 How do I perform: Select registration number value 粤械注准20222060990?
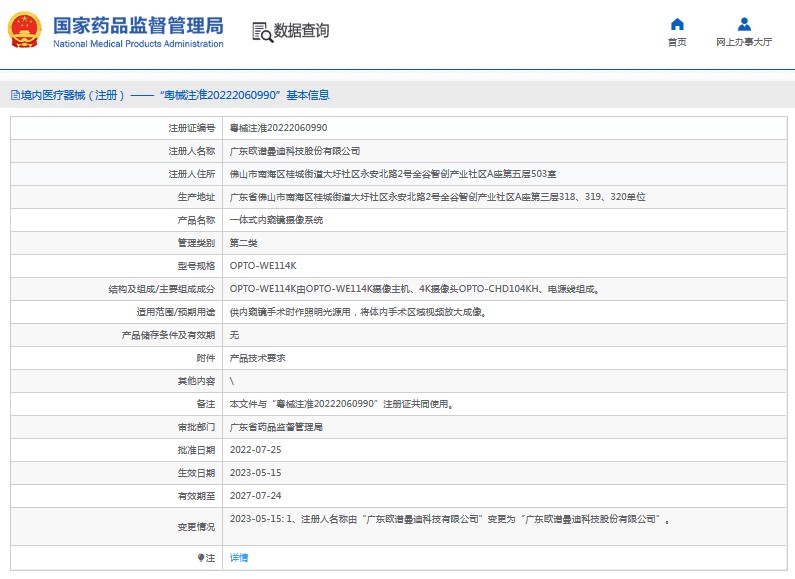(x=278, y=128)
